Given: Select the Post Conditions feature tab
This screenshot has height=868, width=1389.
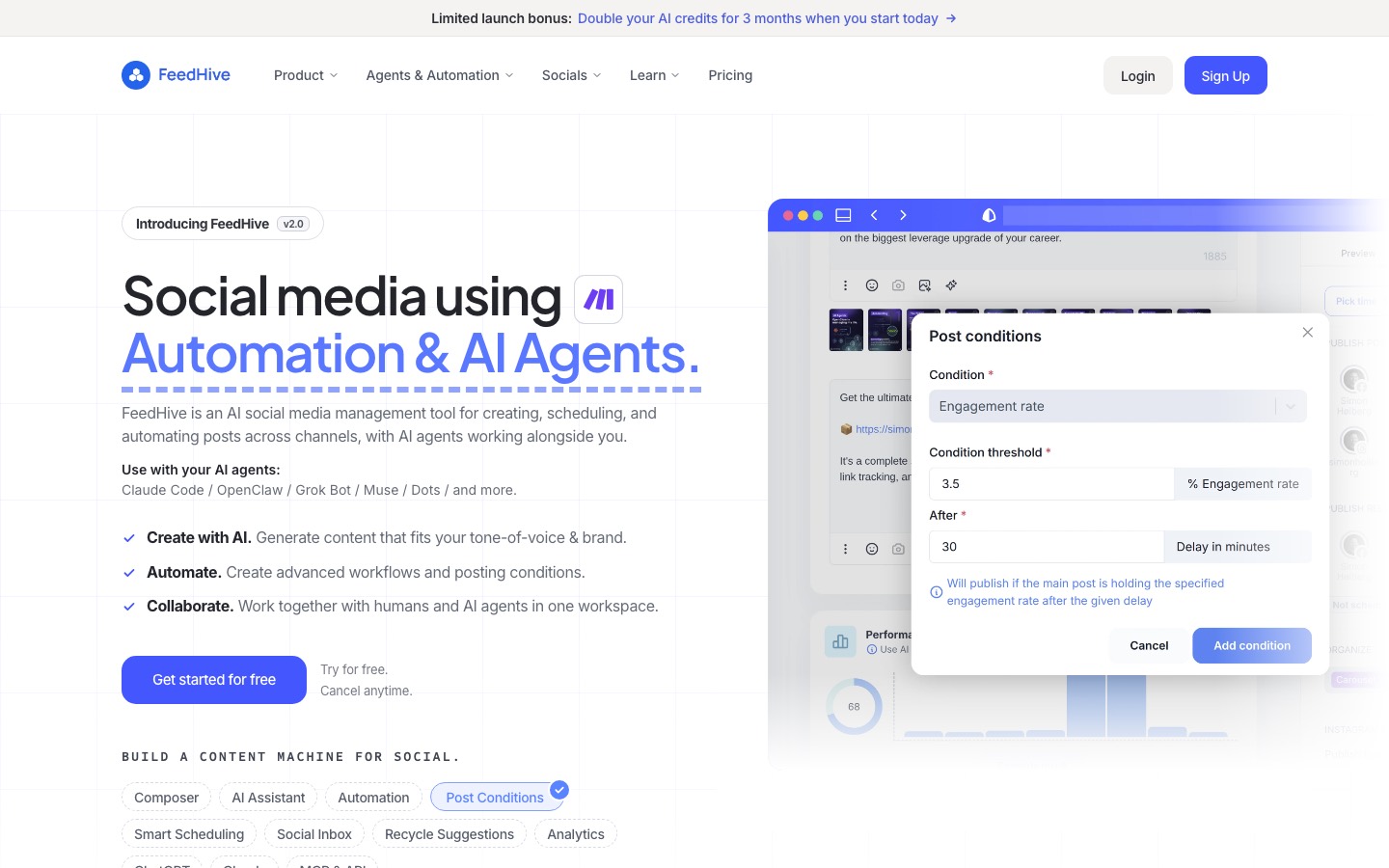Looking at the screenshot, I should [495, 798].
